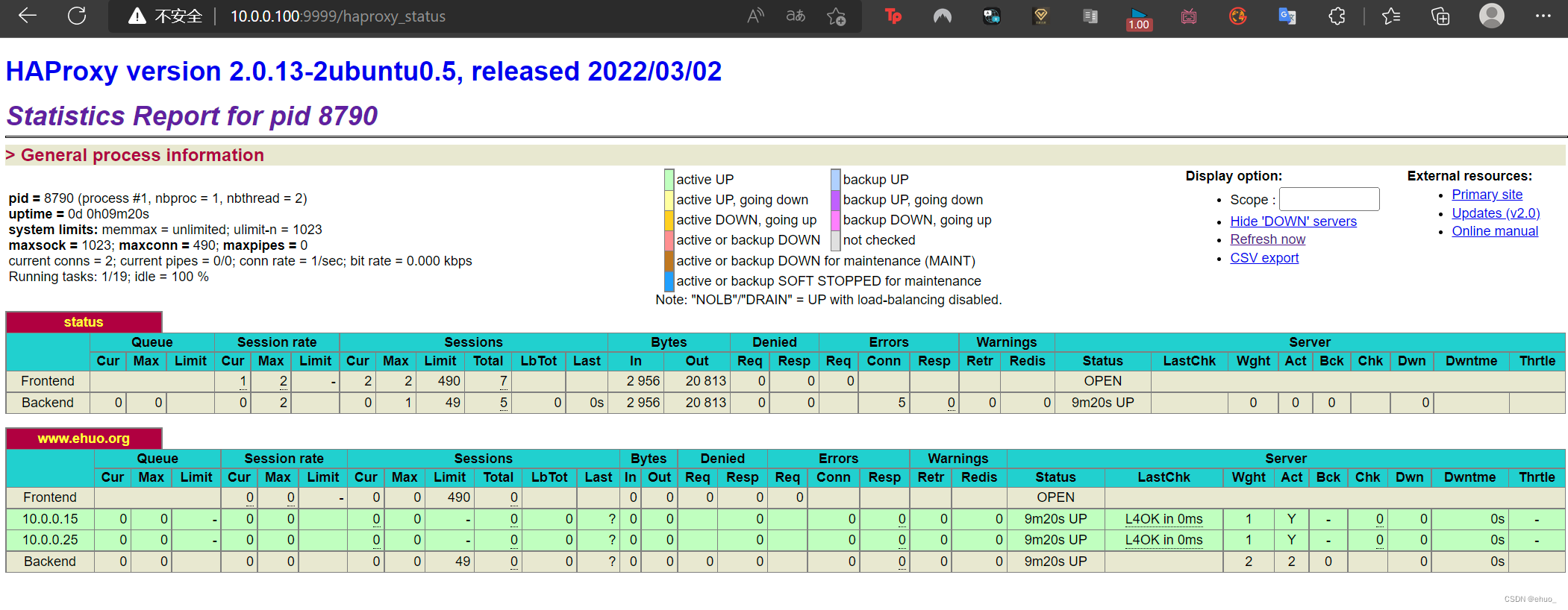Click the SOFT STOPPED blue legend swatch

click(x=669, y=281)
